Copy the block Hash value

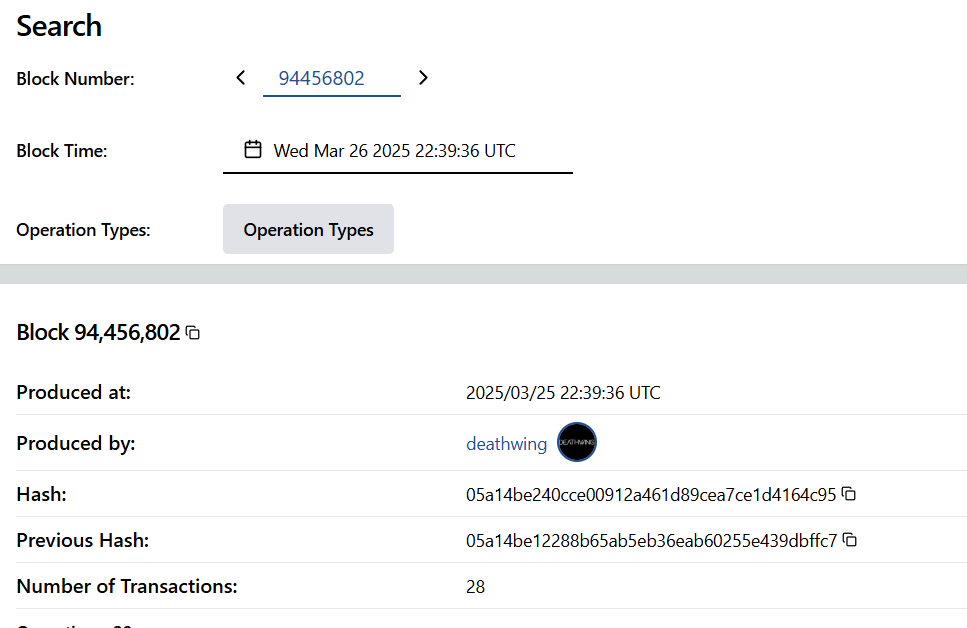pyautogui.click(x=849, y=494)
